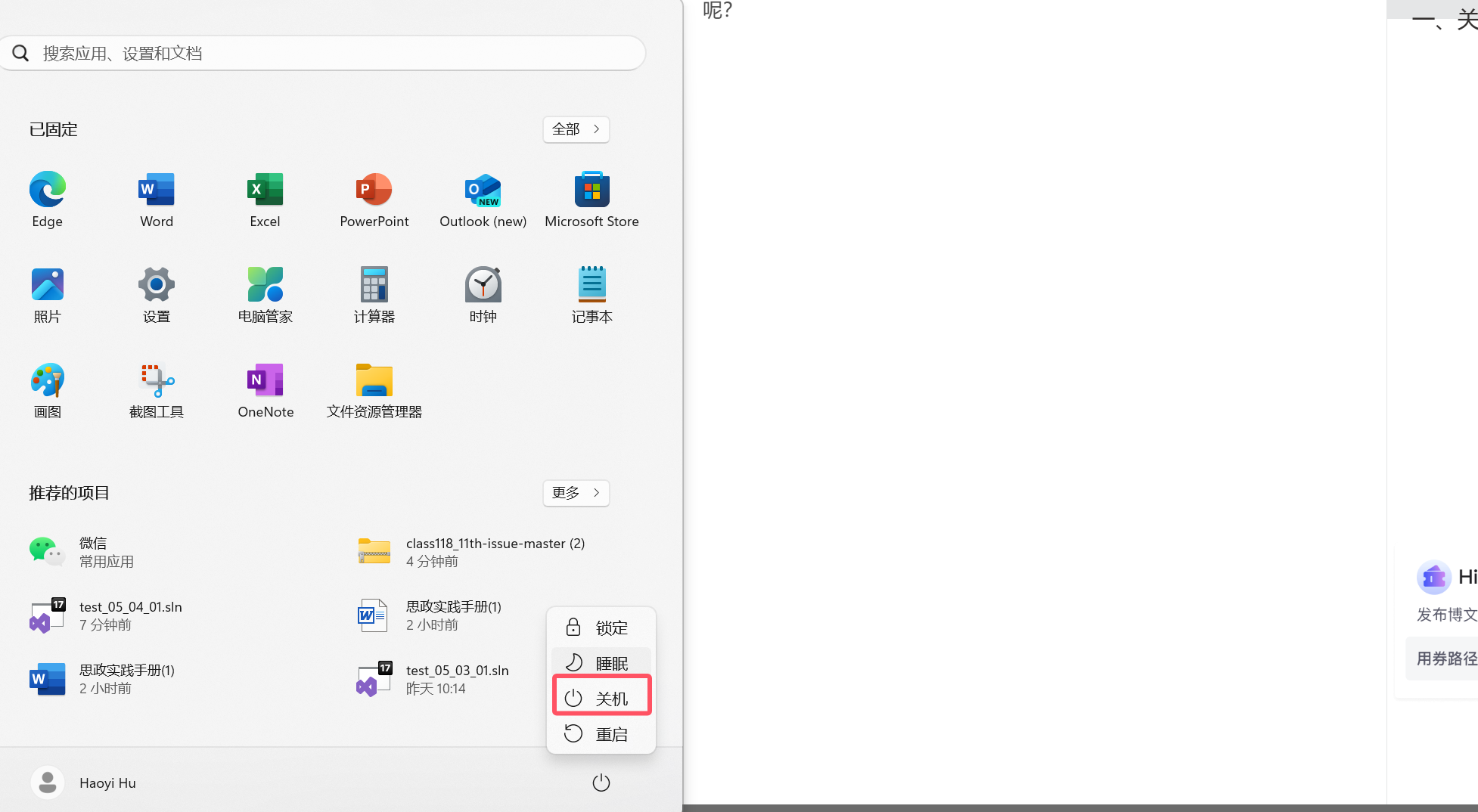Open the 时钟 clock app
Screen dimensions: 1478x812
click(483, 295)
